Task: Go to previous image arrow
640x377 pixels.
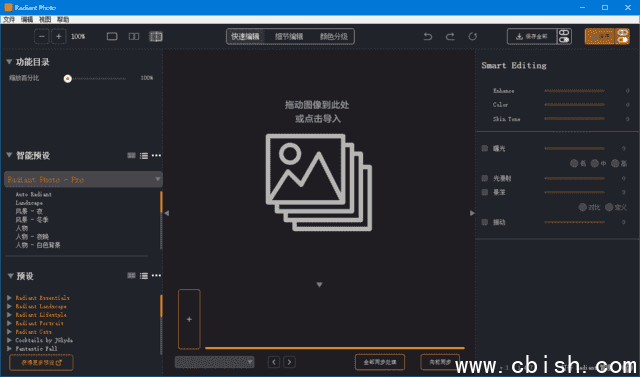Action: pyautogui.click(x=274, y=362)
